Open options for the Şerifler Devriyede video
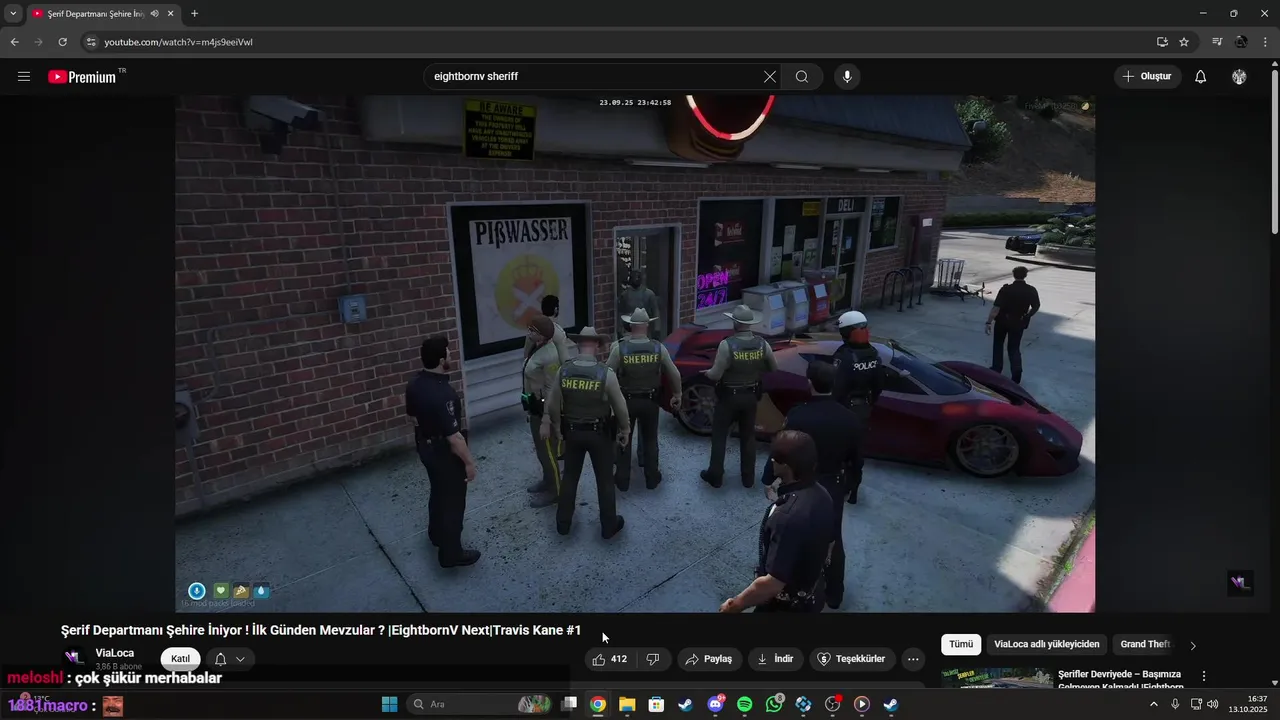This screenshot has width=1280, height=720. tap(1204, 676)
